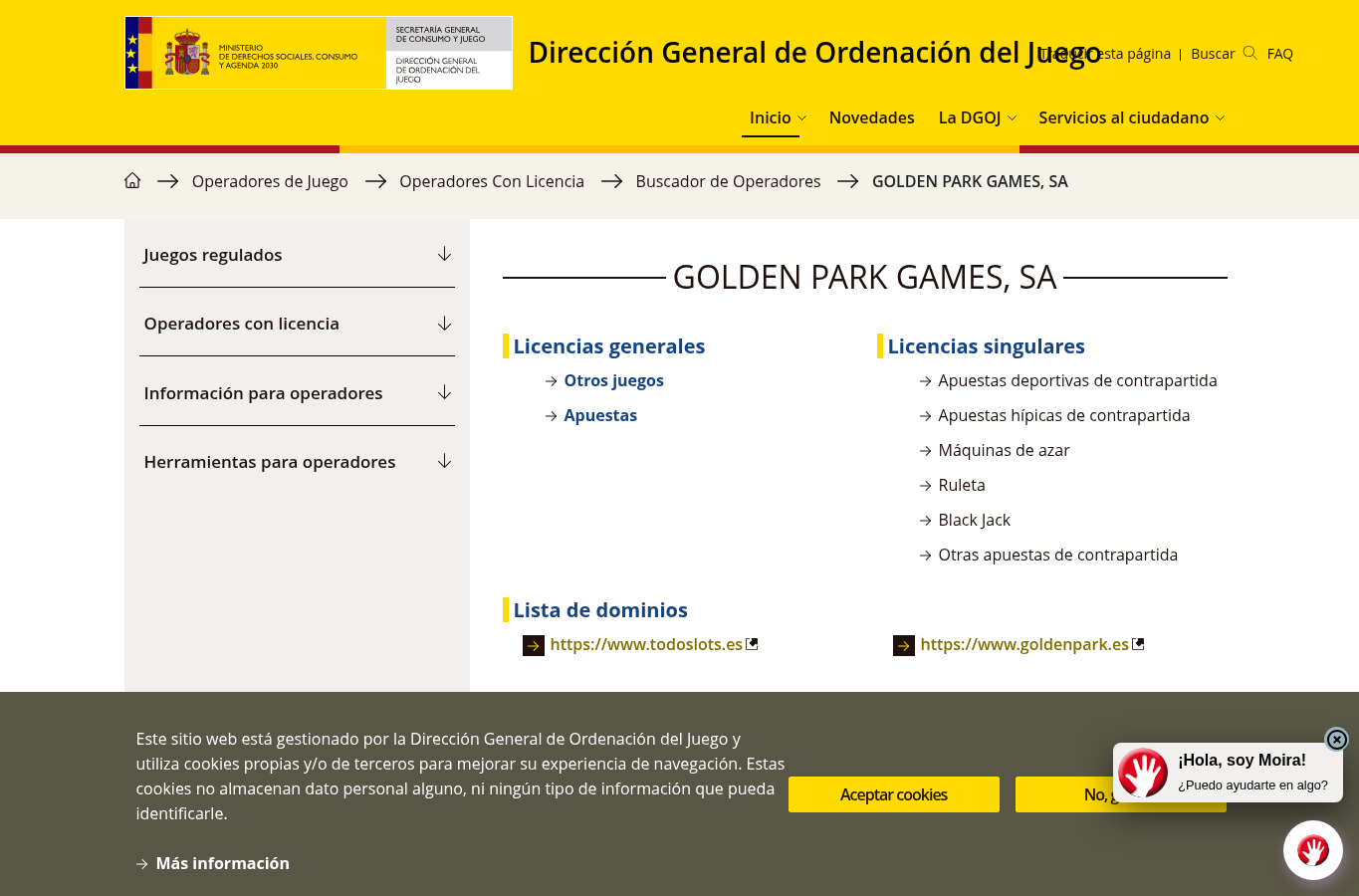Click Licencias singulares heading
Image resolution: width=1359 pixels, height=896 pixels.
986,346
